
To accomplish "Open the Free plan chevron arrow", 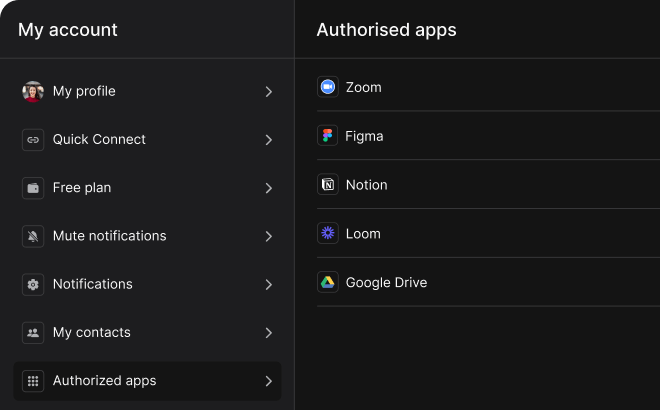I will 269,188.
